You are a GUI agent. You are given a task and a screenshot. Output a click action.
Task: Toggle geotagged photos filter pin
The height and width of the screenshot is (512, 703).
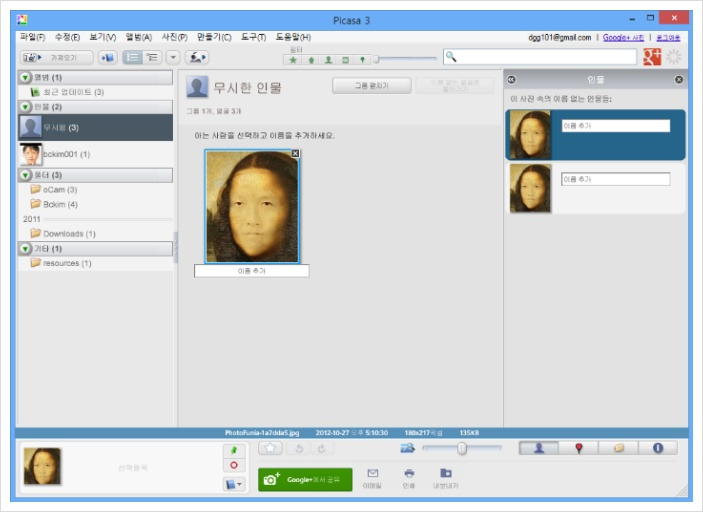[362, 60]
